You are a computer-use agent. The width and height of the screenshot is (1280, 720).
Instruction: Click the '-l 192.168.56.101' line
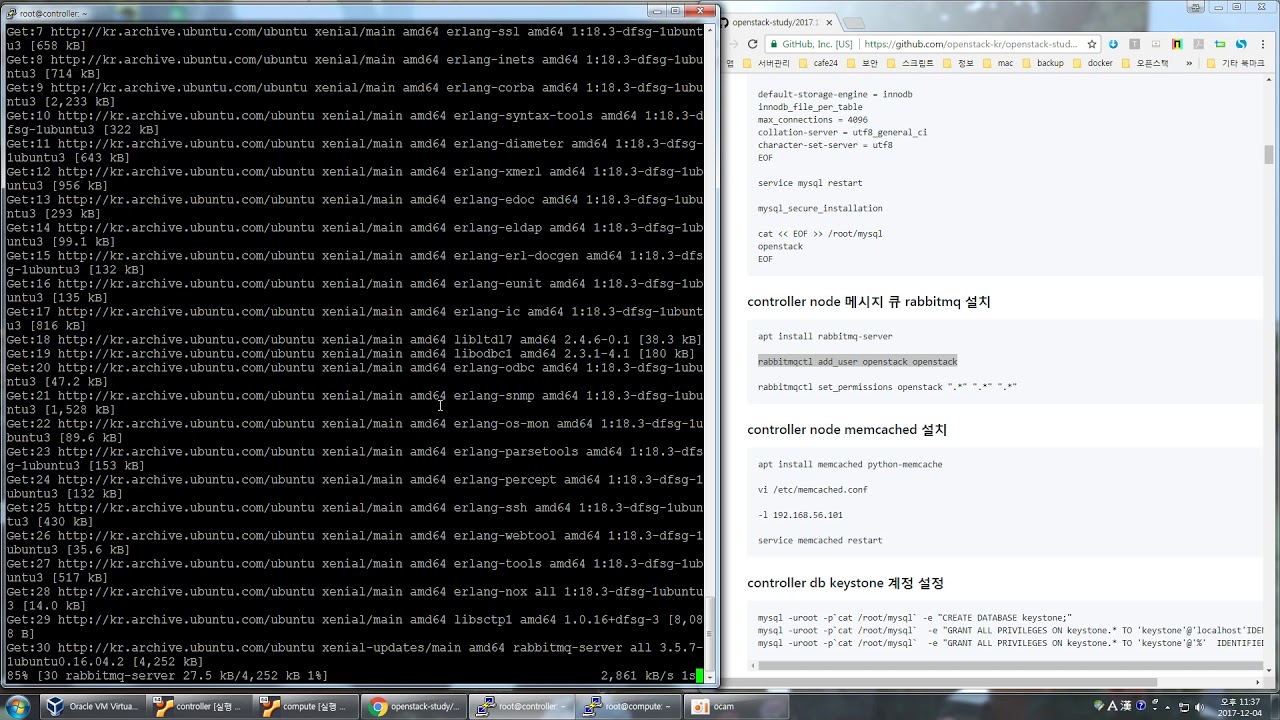point(800,515)
